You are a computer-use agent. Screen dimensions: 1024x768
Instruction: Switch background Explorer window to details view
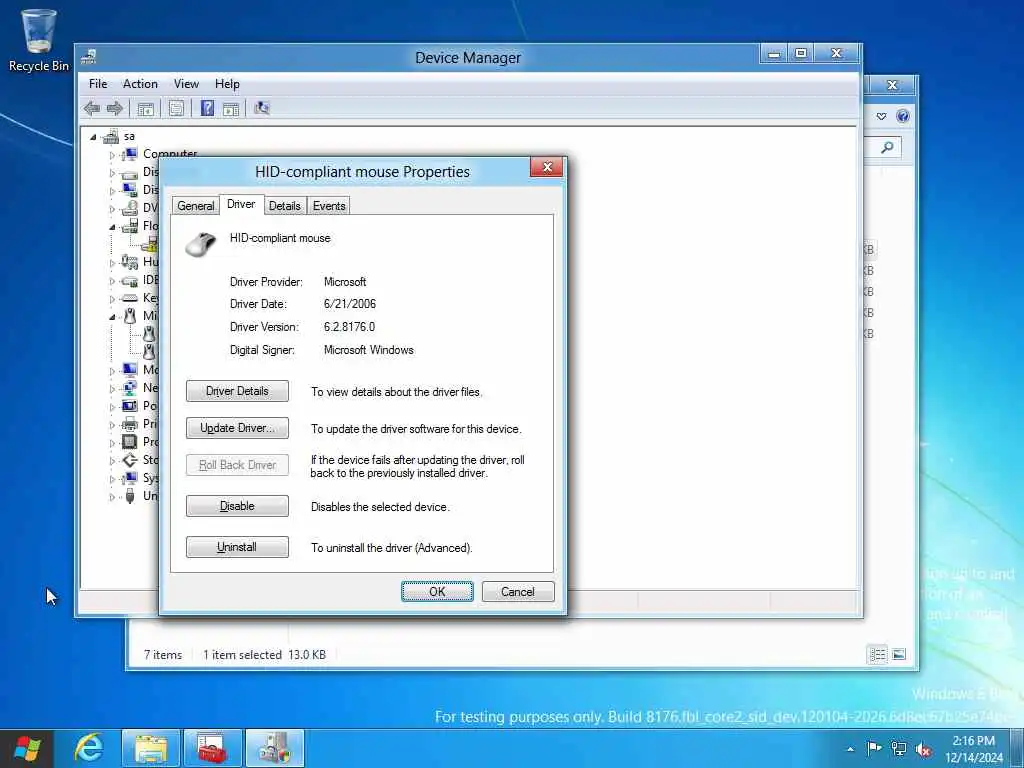(x=878, y=654)
